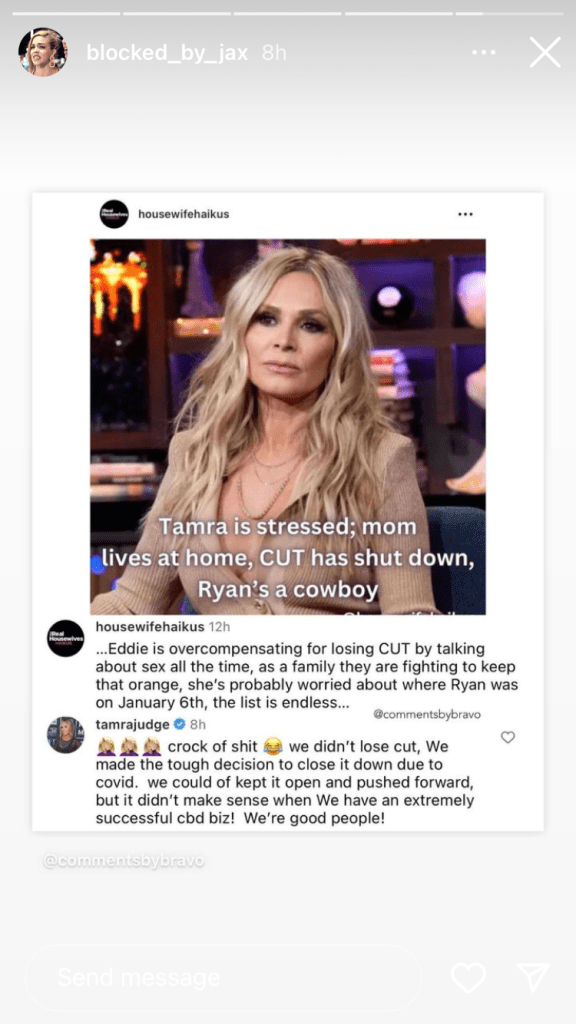
Task: Tap the blue verified badge beside tamrajudge
Action: (180, 724)
